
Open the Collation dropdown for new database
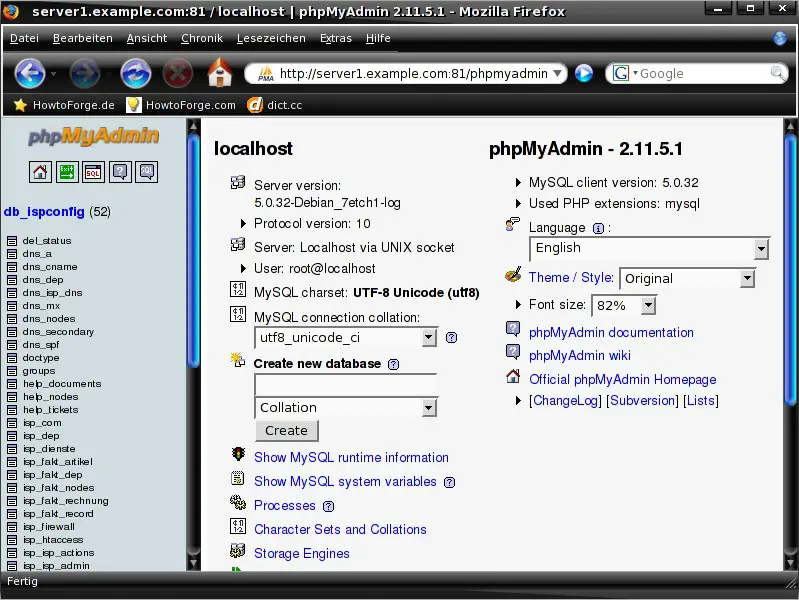[x=345, y=407]
